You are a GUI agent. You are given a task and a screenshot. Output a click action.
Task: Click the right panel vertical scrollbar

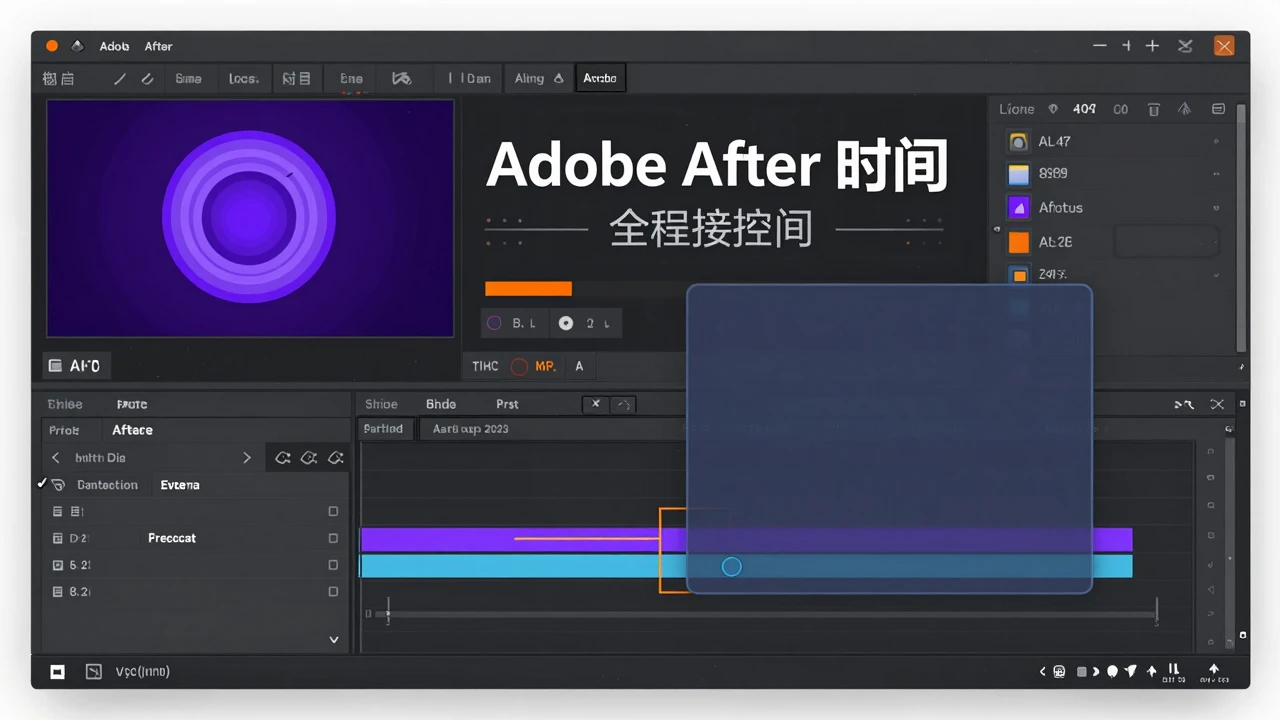pos(1241,227)
